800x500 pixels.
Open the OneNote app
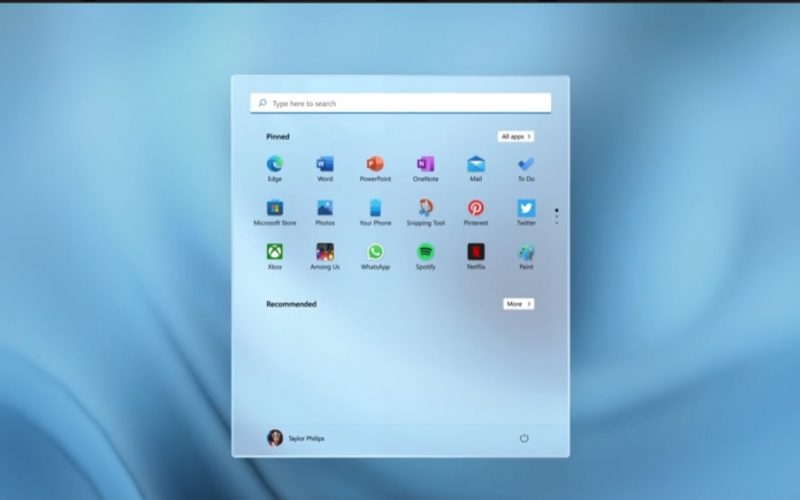[x=426, y=168]
